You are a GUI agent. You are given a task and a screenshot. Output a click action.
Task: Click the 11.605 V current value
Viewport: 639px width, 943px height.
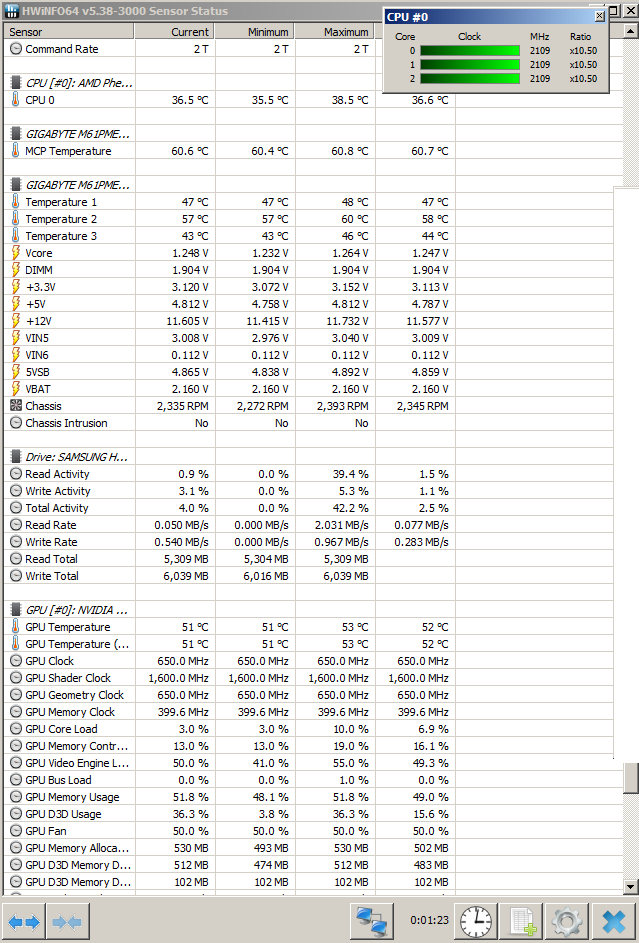(188, 321)
